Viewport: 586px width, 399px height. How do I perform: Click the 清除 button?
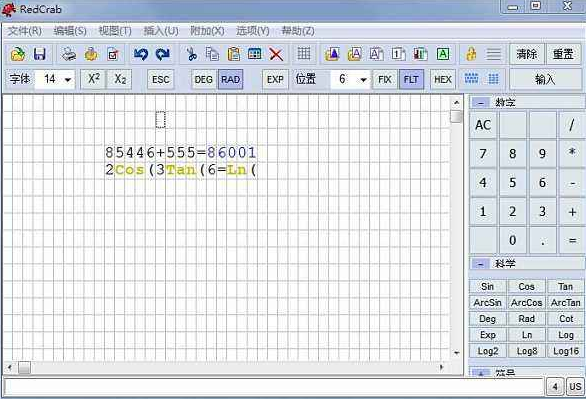click(x=527, y=55)
